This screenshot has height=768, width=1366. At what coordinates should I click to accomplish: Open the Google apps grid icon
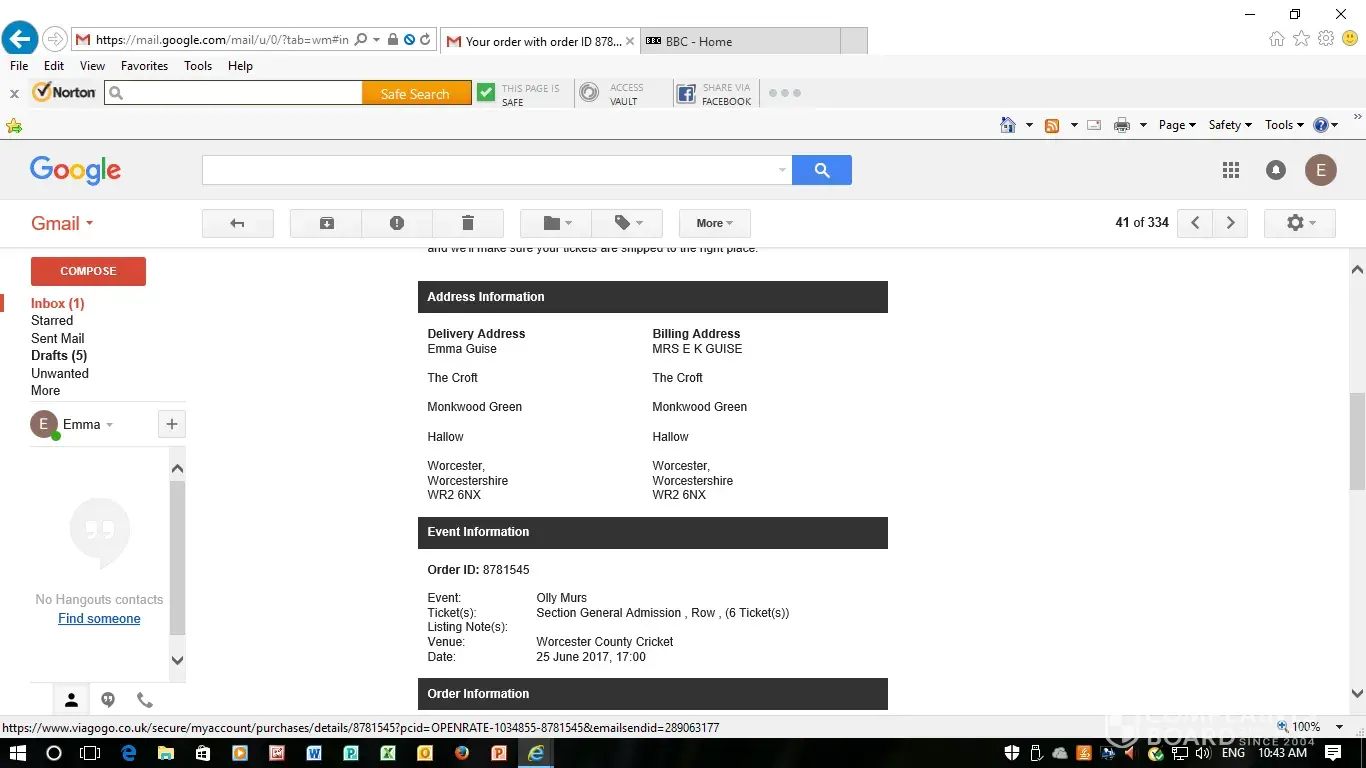[1230, 170]
